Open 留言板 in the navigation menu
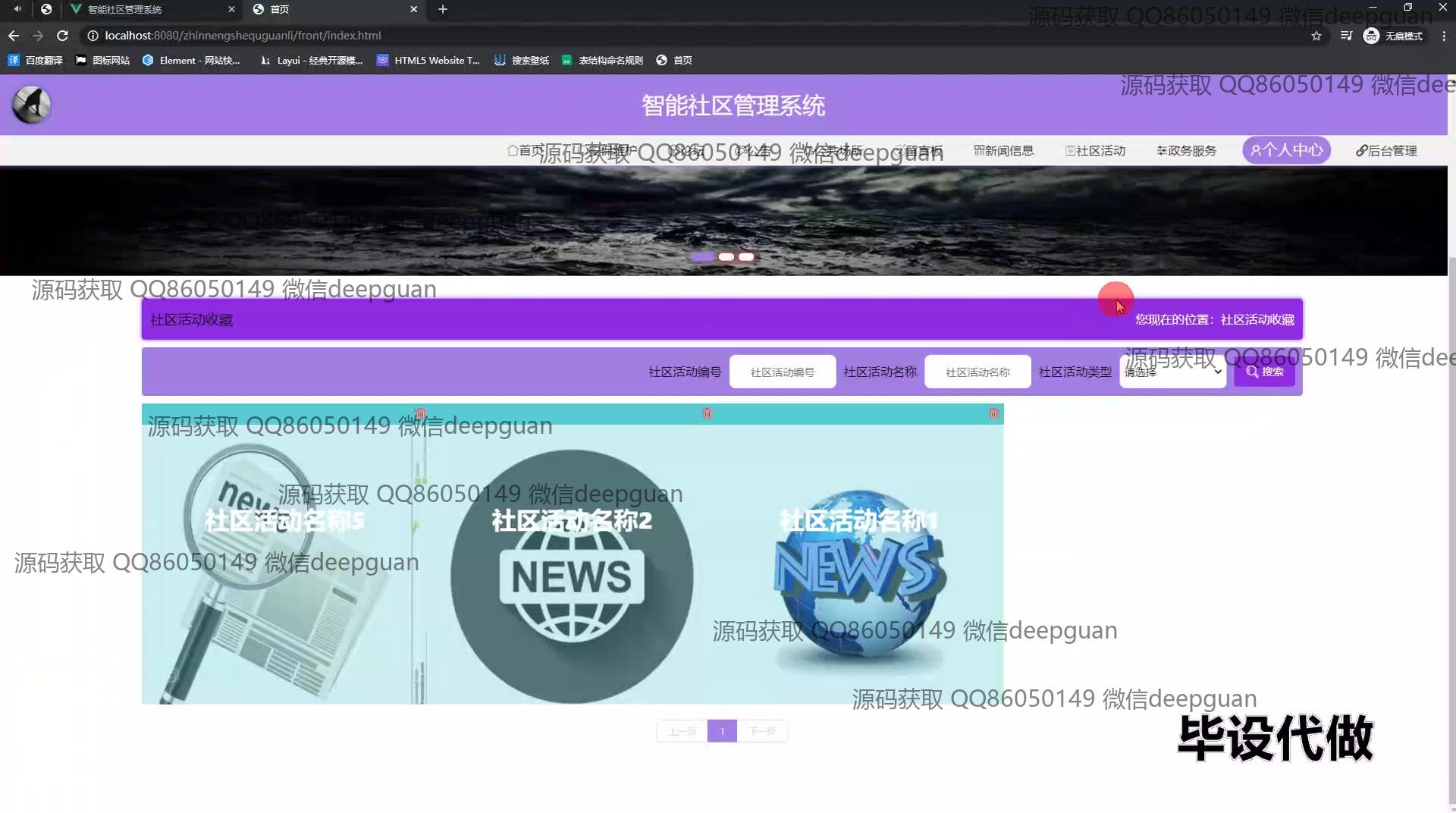1456x813 pixels. [918, 150]
